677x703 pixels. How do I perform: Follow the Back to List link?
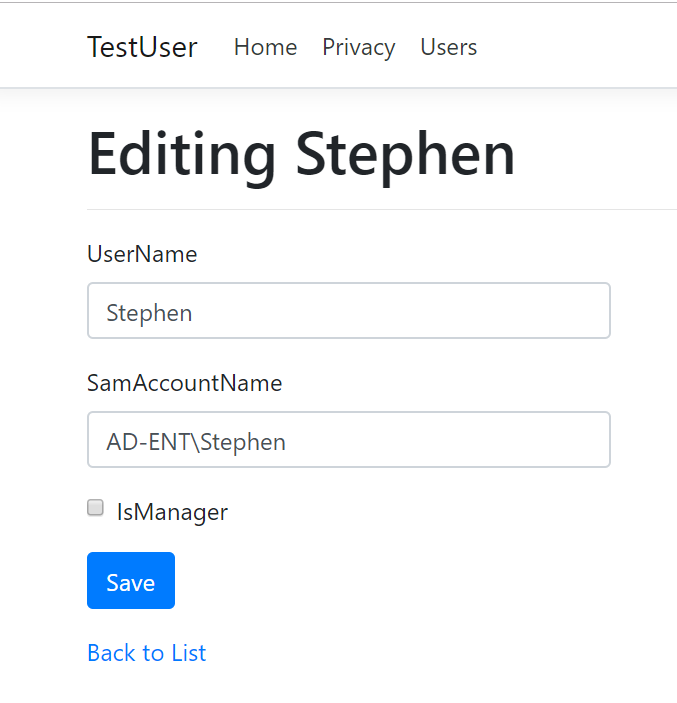pyautogui.click(x=147, y=653)
